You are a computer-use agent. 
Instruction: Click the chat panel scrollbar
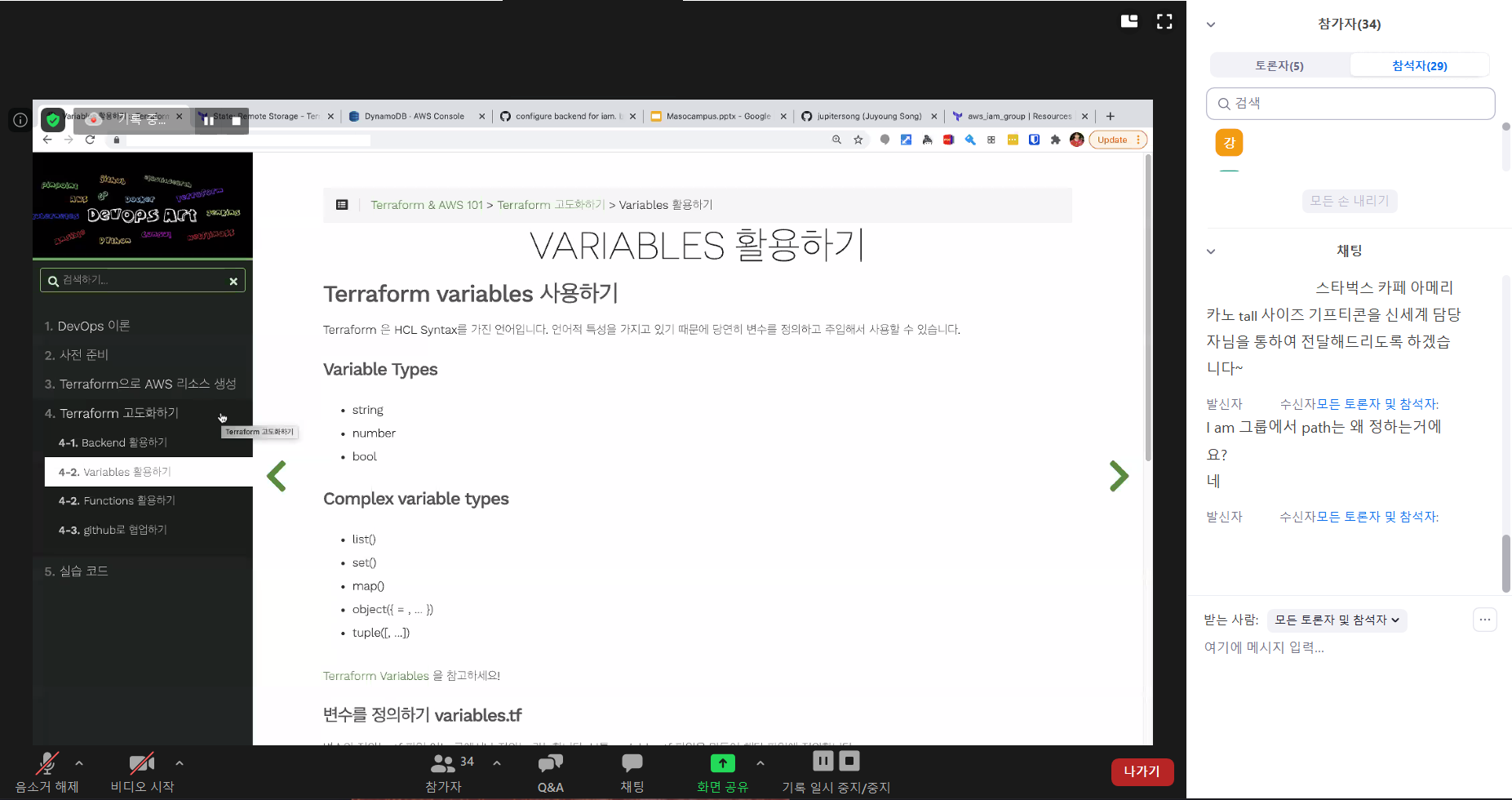[1505, 563]
